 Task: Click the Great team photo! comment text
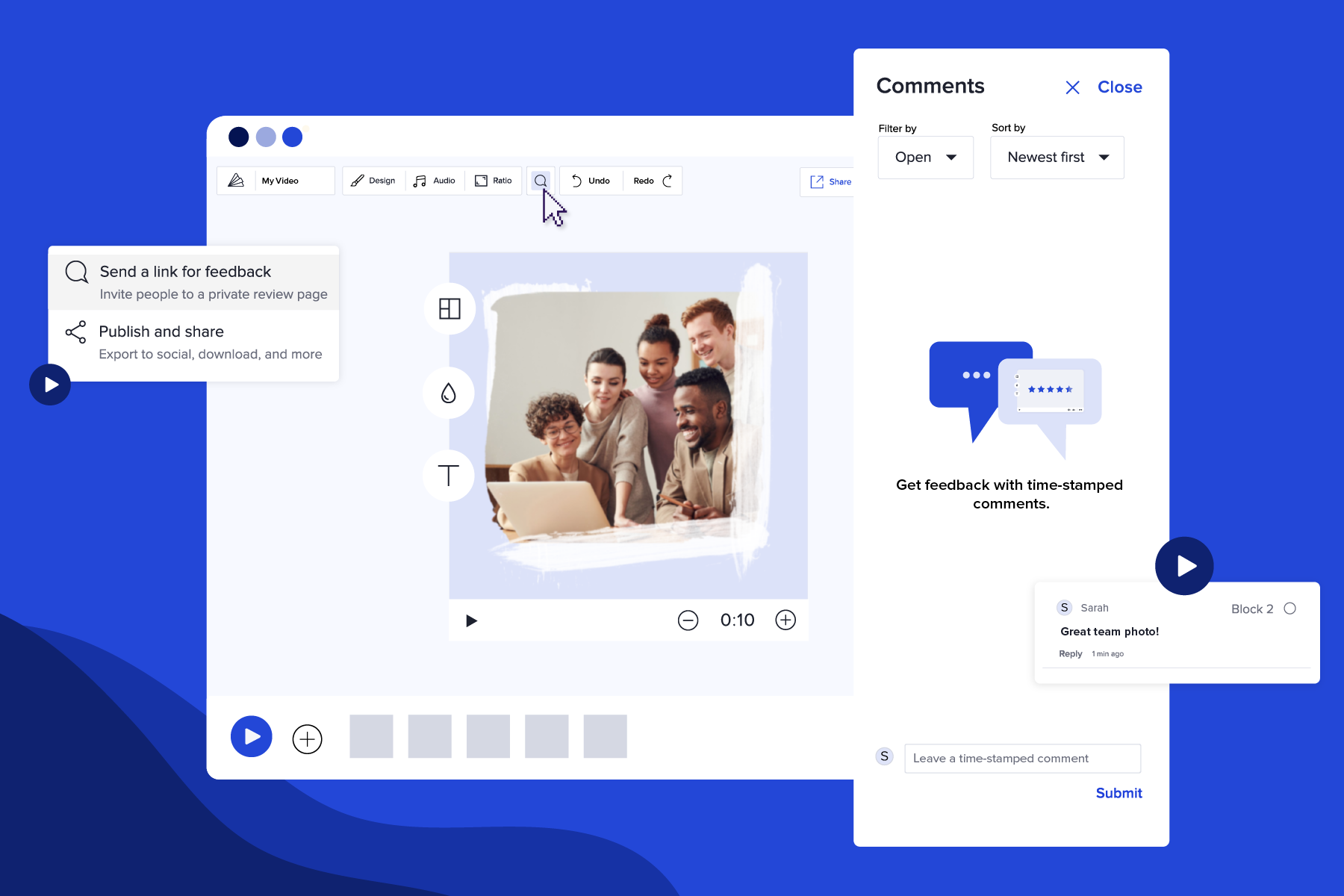[1110, 632]
